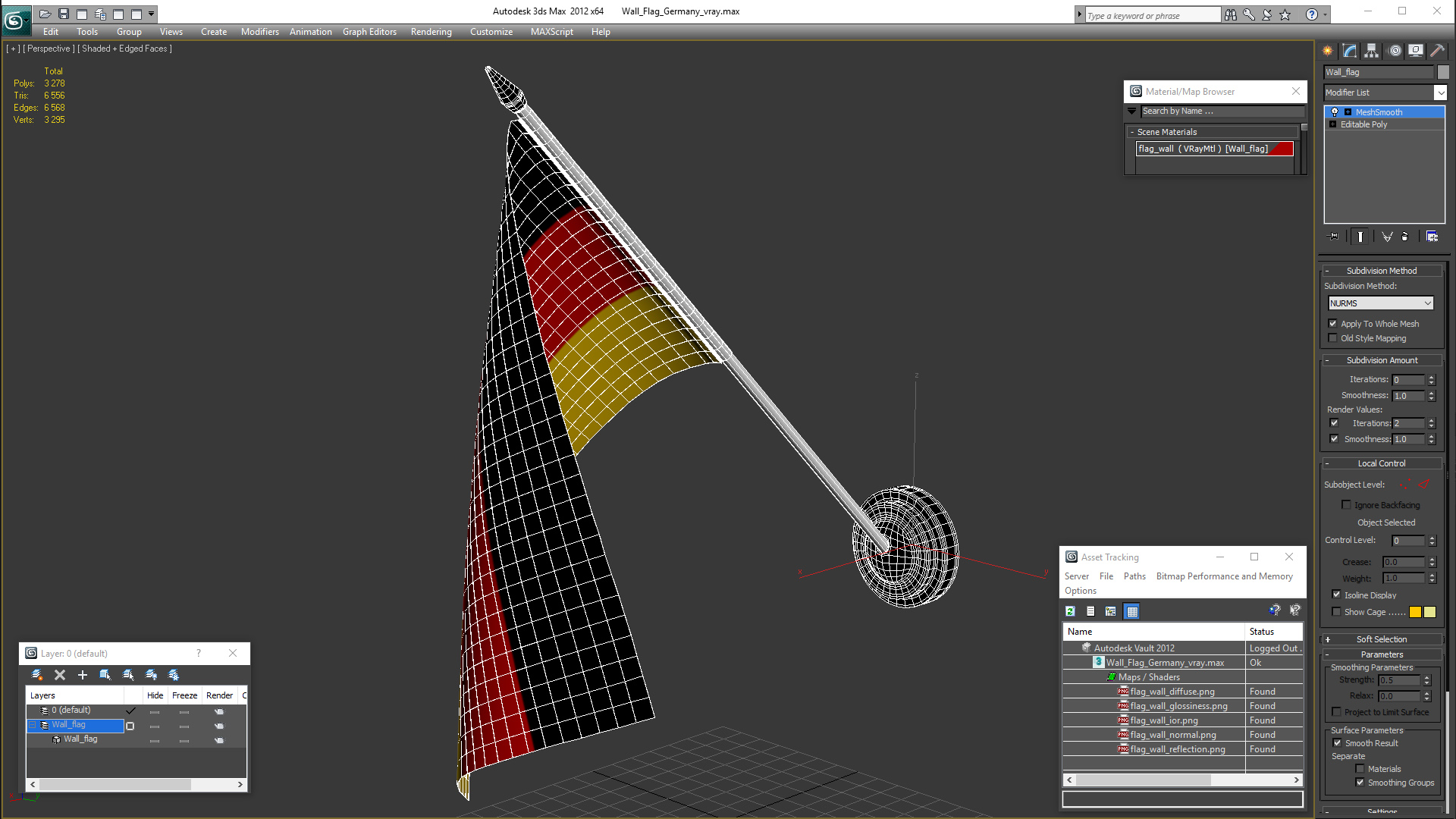Click Perspective viewport label
This screenshot has height=819, width=1456.
[49, 49]
